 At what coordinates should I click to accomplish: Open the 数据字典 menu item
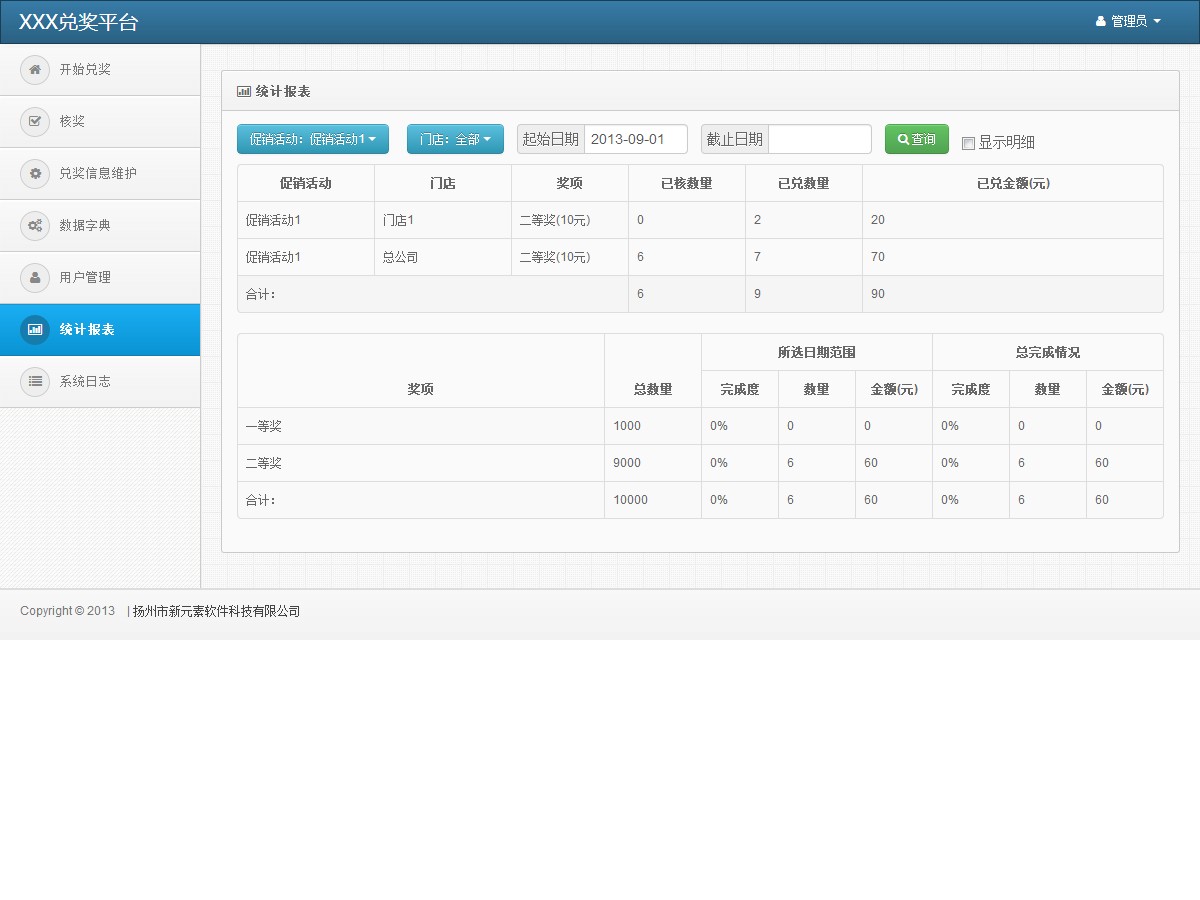[85, 226]
